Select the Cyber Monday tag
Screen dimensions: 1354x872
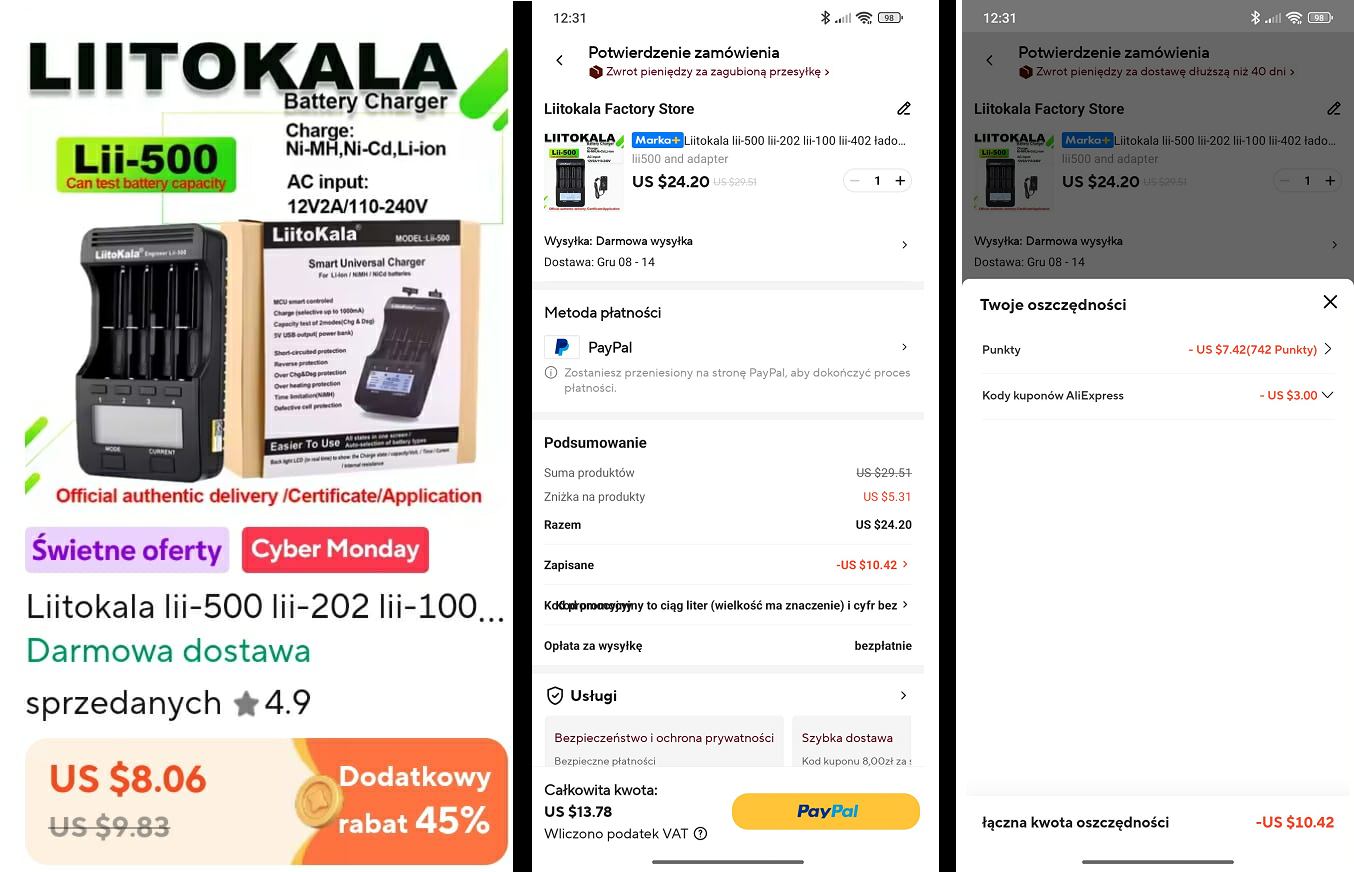click(x=335, y=549)
